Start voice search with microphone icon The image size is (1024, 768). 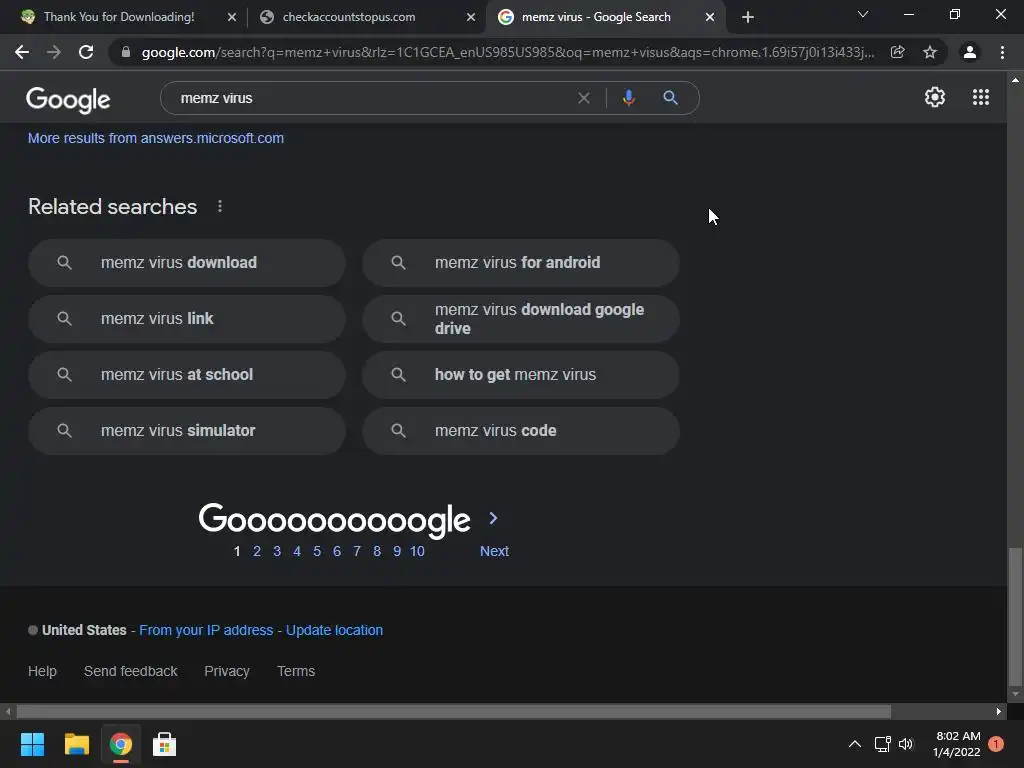coord(628,98)
